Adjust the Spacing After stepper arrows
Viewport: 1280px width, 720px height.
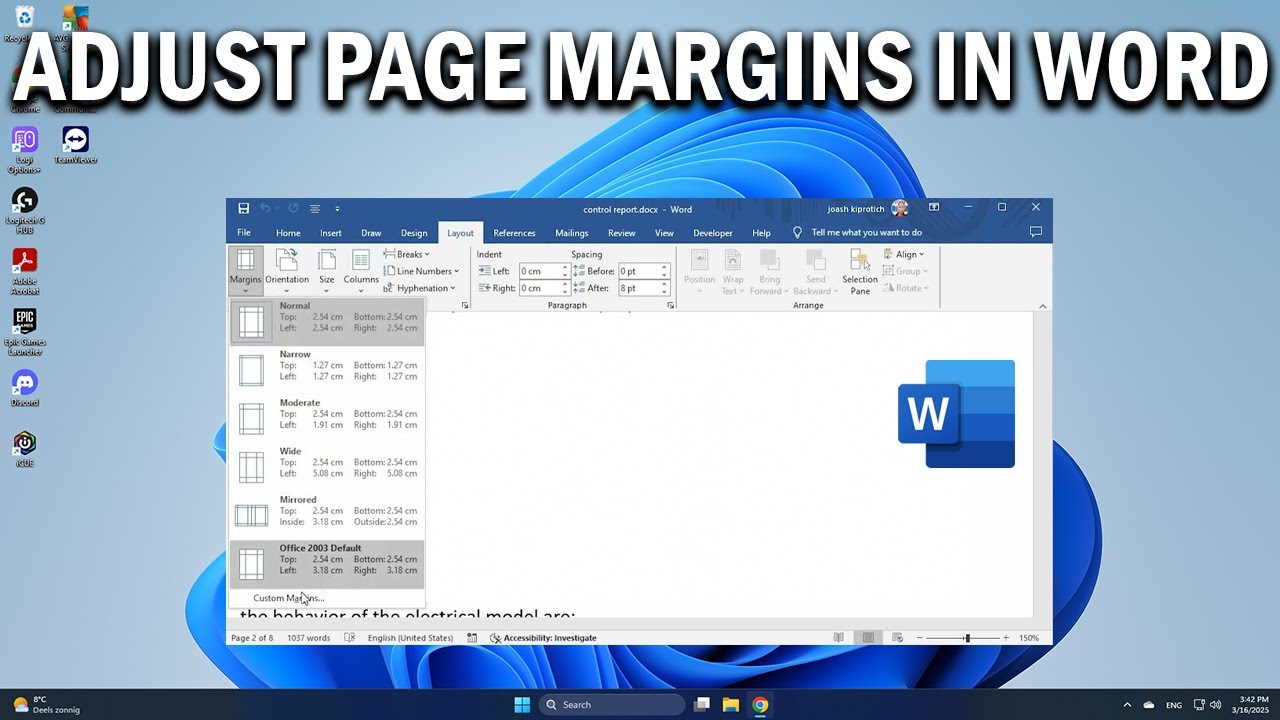click(665, 288)
